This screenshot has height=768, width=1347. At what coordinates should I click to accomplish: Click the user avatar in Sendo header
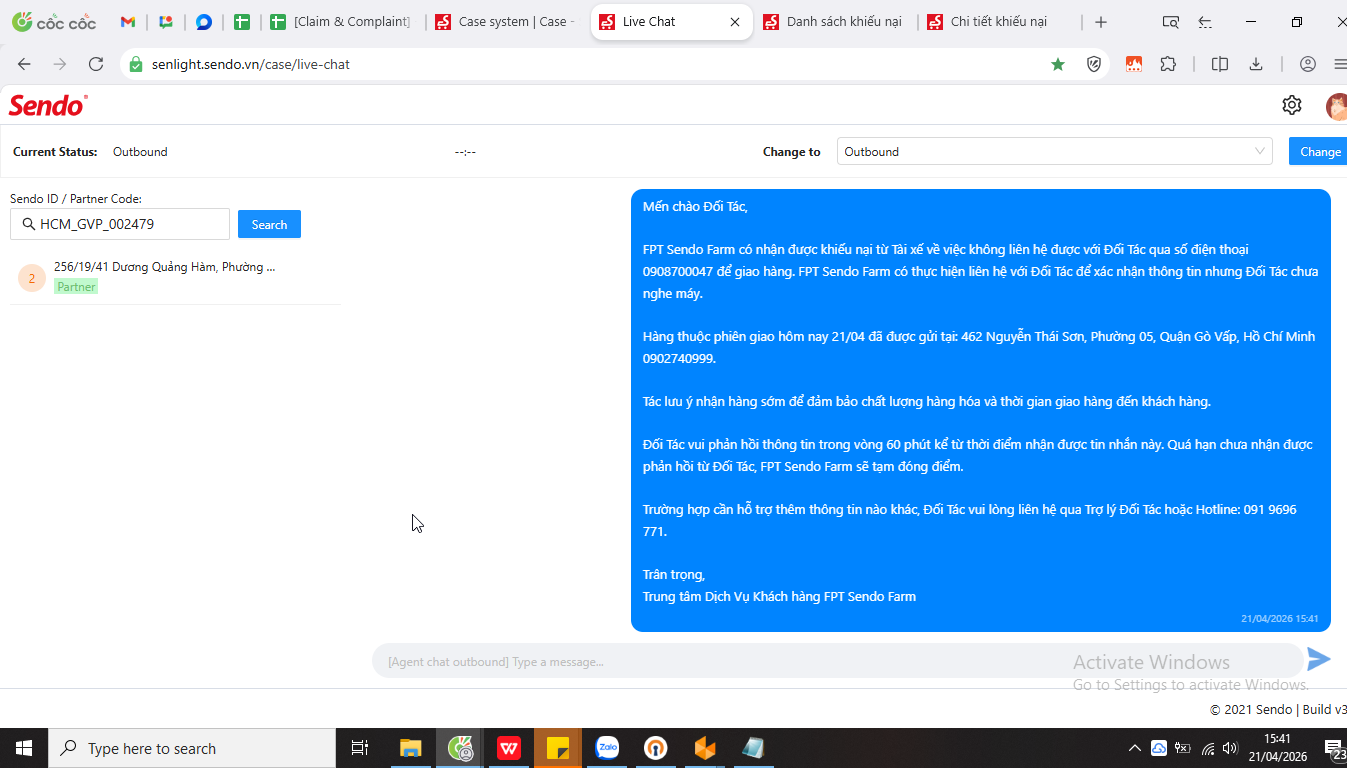(x=1336, y=105)
